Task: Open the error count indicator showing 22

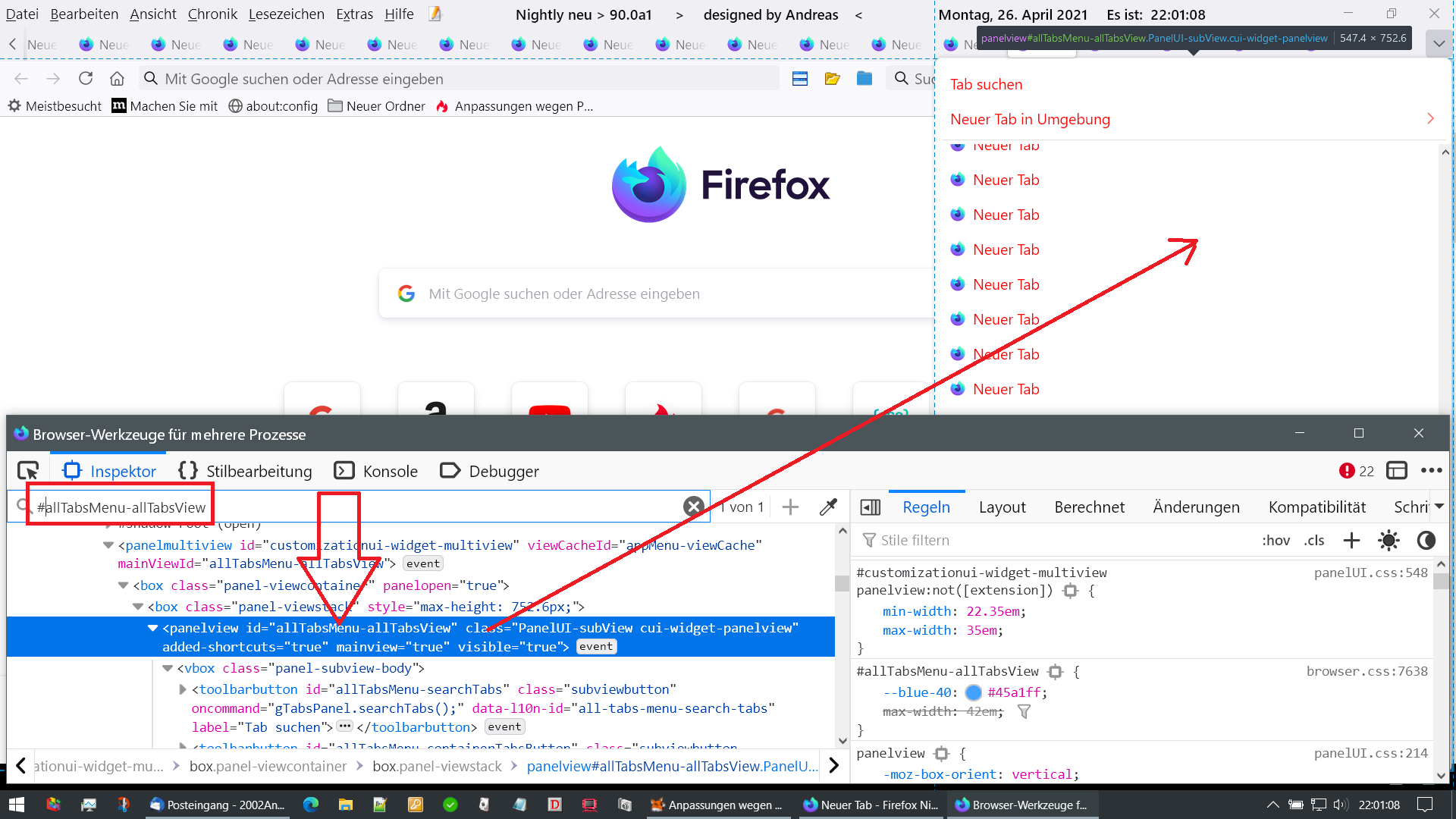Action: point(1356,471)
